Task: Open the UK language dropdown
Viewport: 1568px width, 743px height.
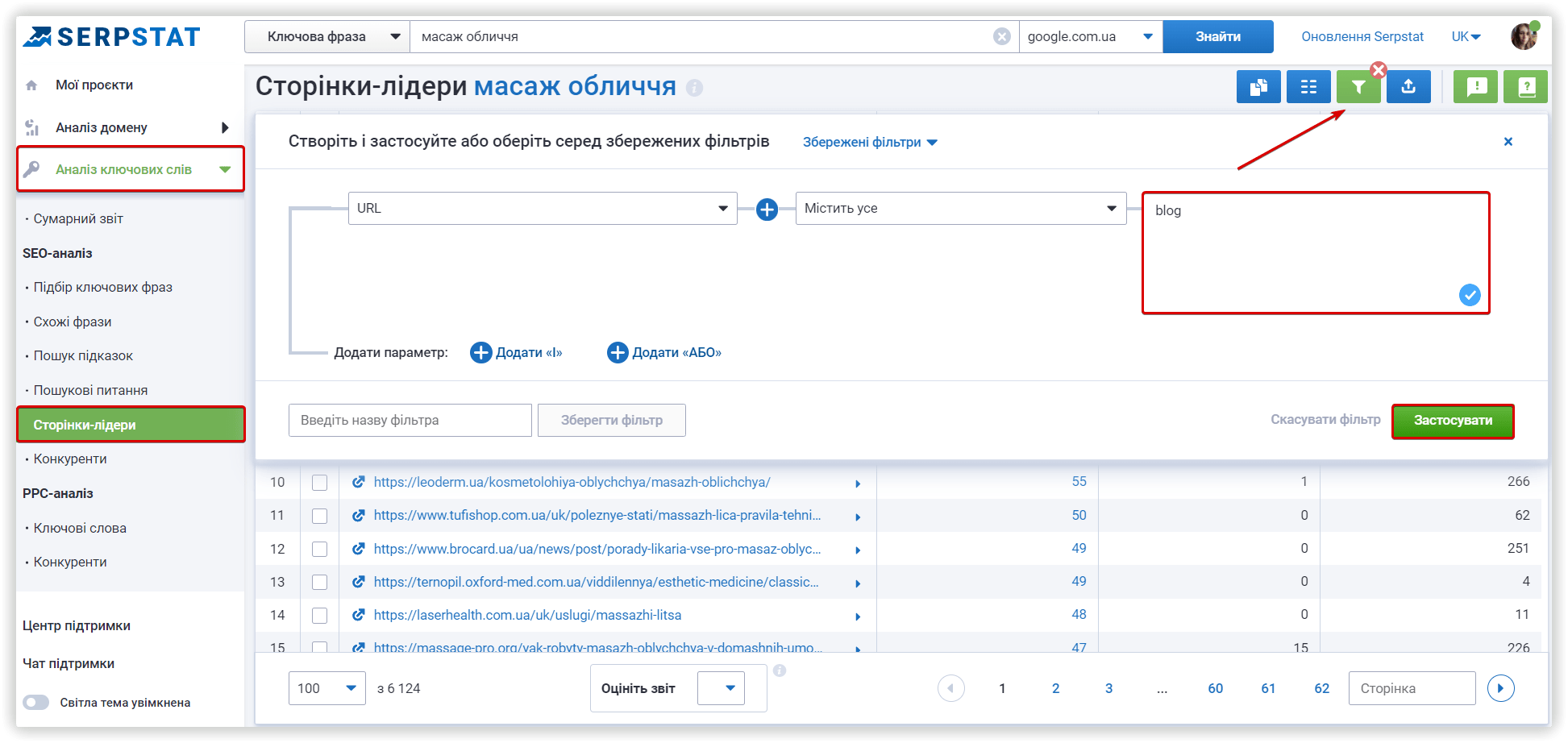Action: pyautogui.click(x=1466, y=36)
